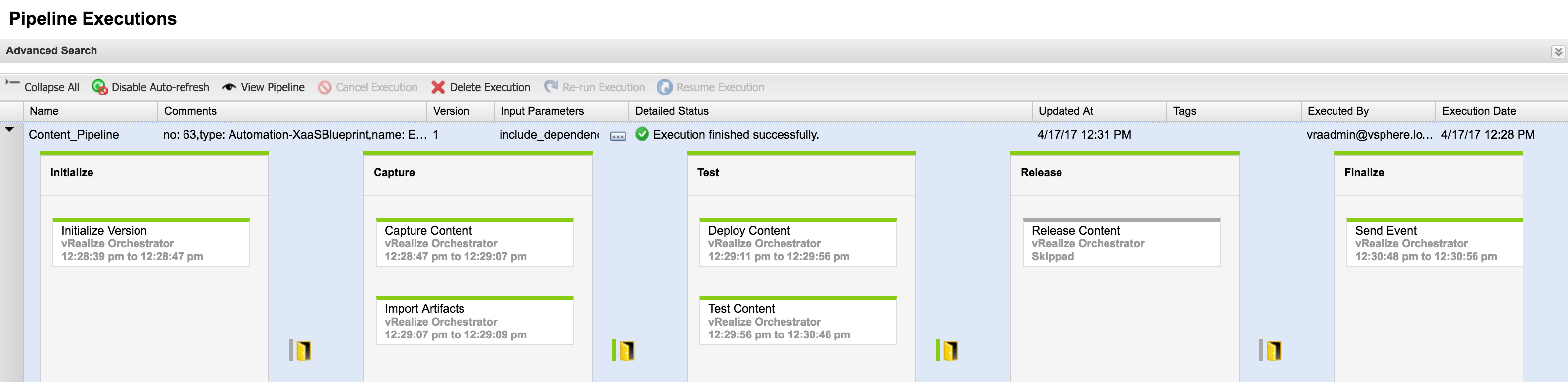Click the Resume Execution icon
1568x382 pixels.
coord(664,87)
